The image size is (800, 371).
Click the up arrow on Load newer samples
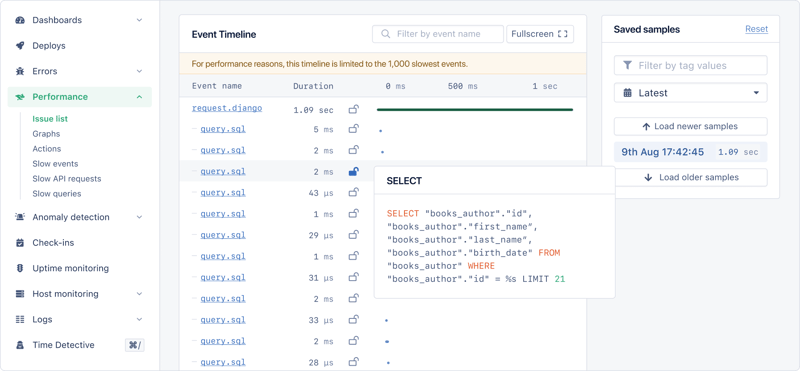point(646,127)
